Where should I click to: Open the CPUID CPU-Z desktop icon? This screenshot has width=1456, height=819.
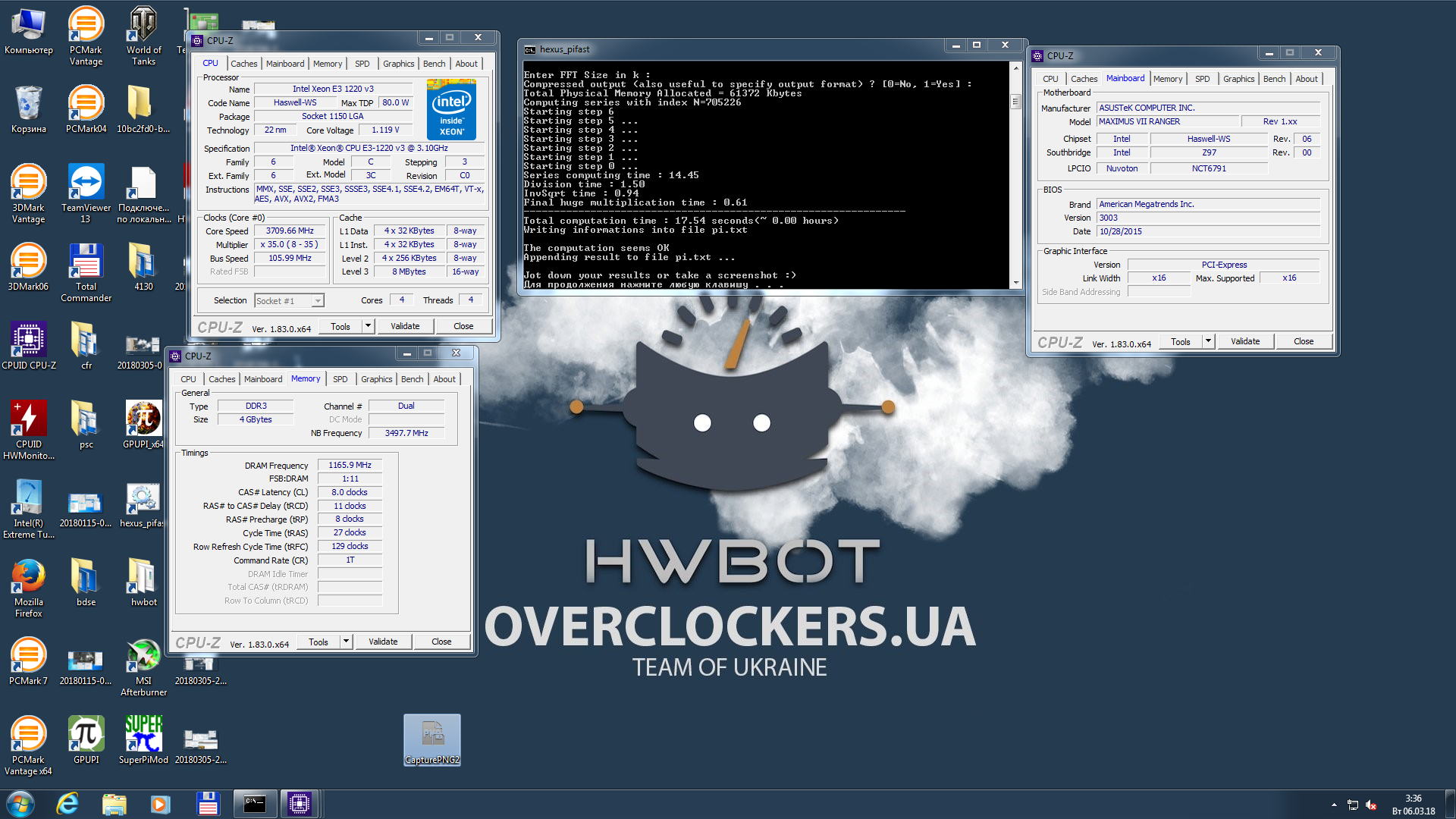point(28,346)
